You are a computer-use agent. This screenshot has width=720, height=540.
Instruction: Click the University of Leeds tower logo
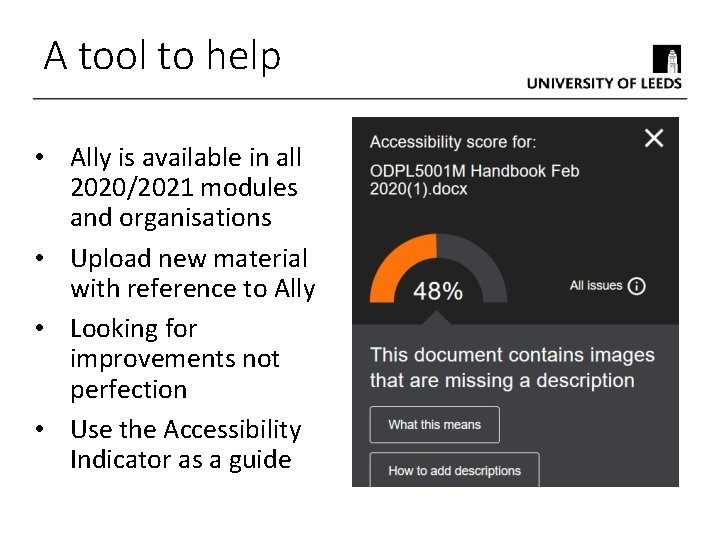coord(667,59)
